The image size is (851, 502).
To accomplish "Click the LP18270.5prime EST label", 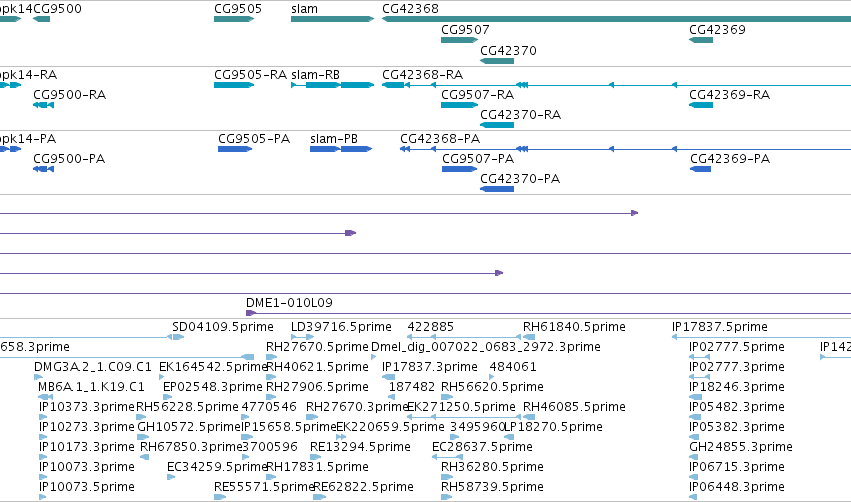I will coord(554,427).
